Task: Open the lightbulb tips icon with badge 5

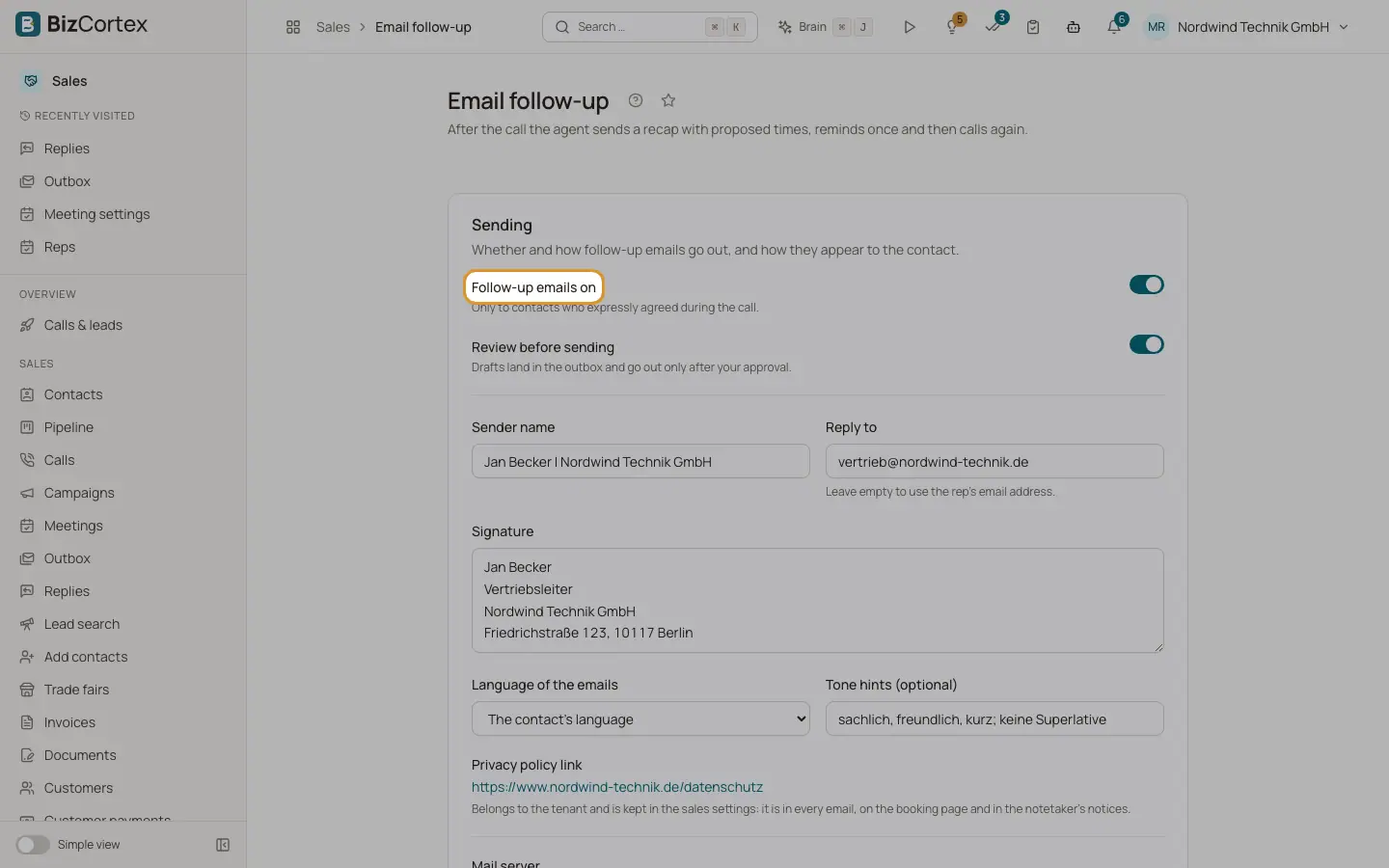Action: point(952,27)
